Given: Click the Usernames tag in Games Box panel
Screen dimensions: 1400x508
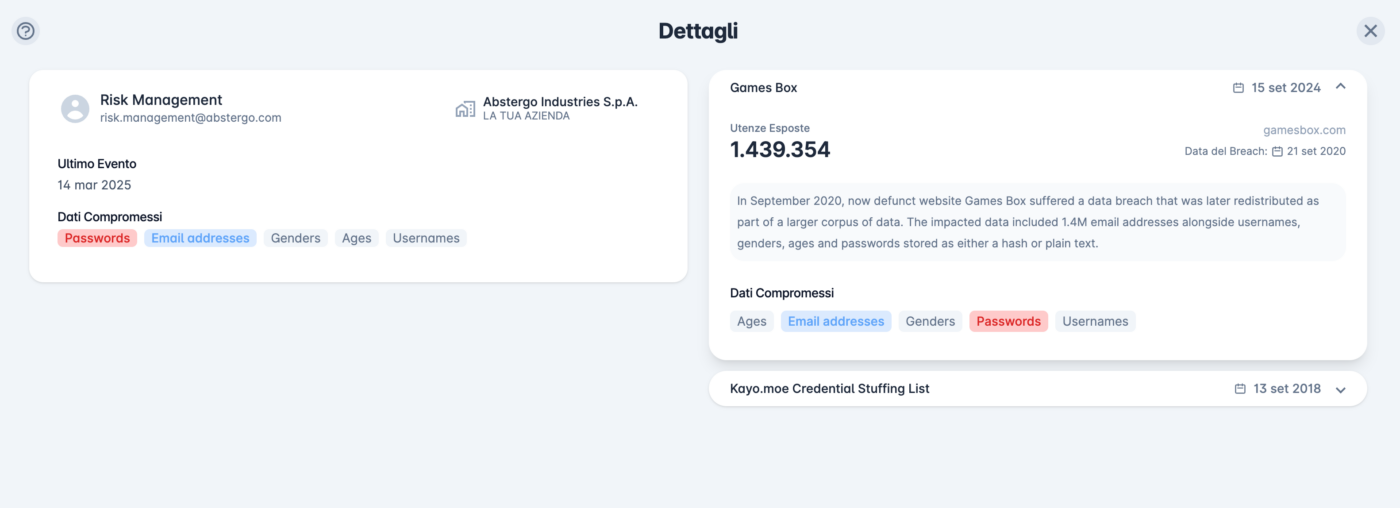Looking at the screenshot, I should 1095,321.
